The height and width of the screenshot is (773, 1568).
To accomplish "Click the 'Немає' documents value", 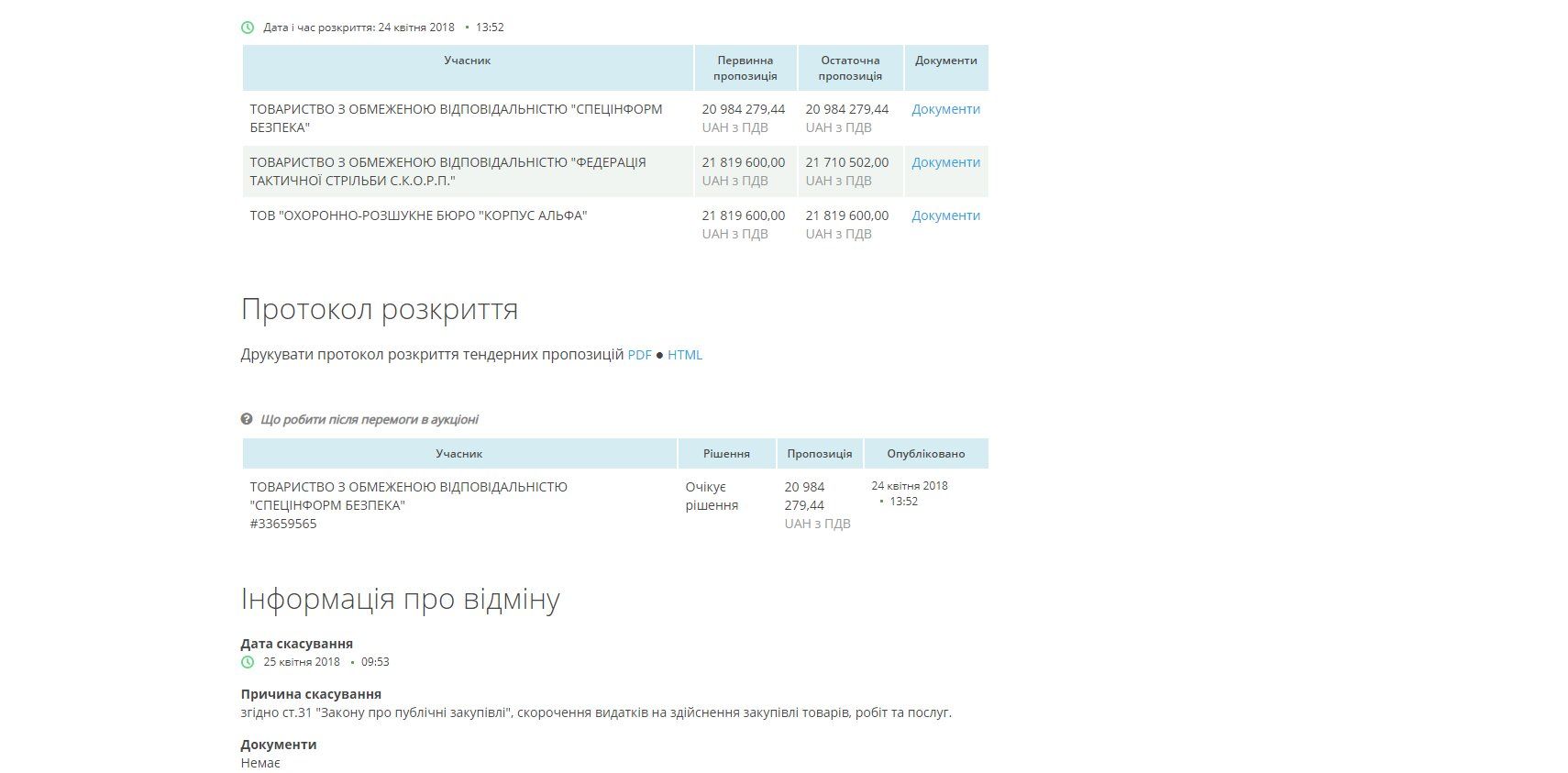I will point(260,763).
